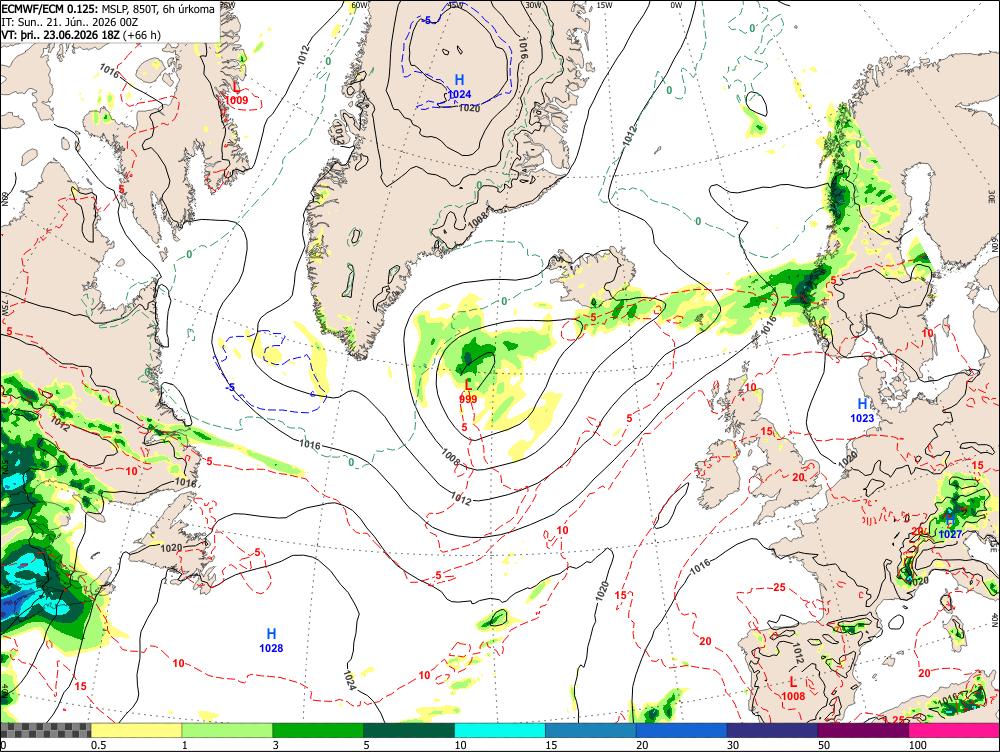Click the '1024' isobar label near bottom edge
Viewport: 1000px width, 752px height.
point(349,679)
